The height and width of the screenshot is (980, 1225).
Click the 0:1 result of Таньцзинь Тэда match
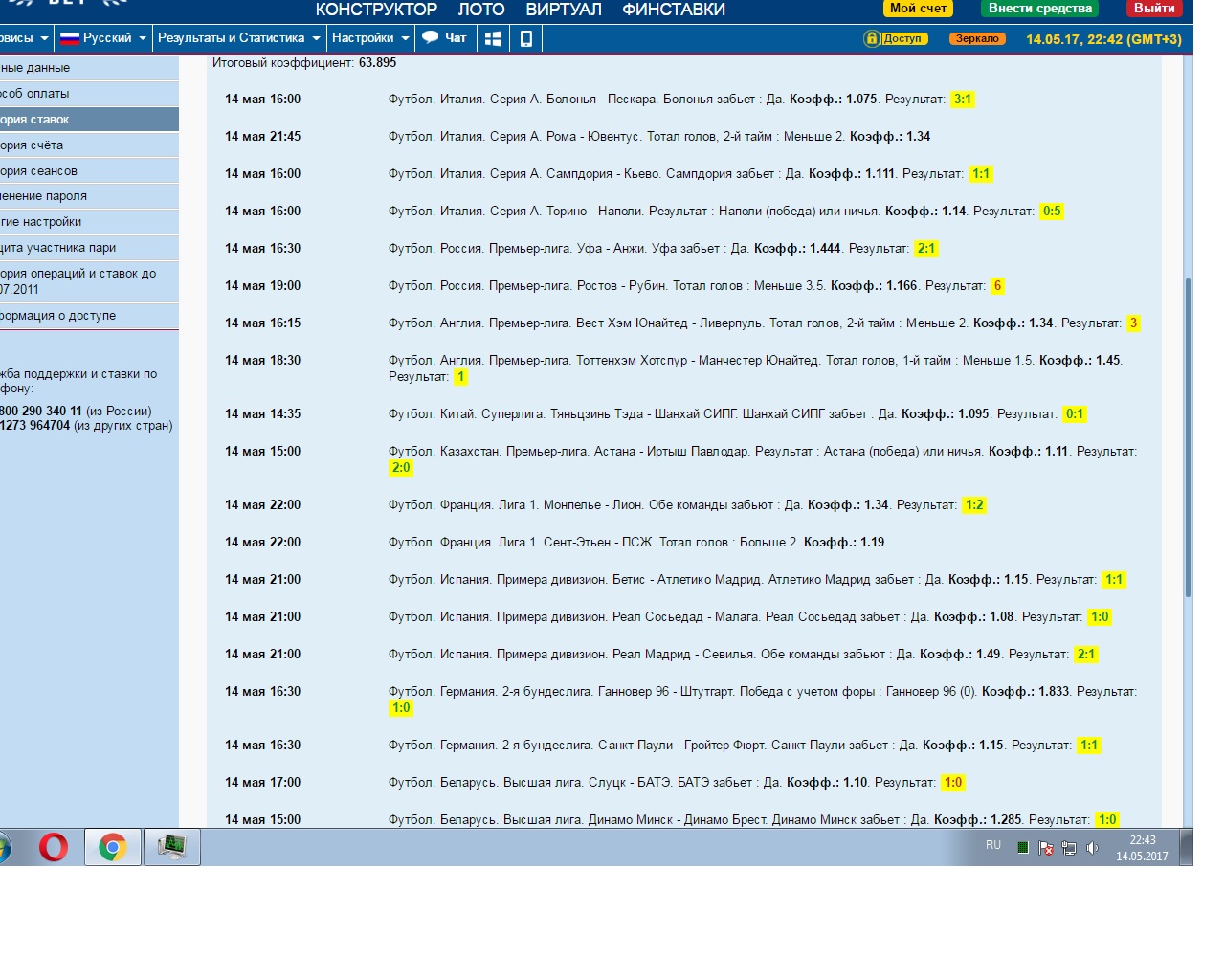pos(1075,414)
